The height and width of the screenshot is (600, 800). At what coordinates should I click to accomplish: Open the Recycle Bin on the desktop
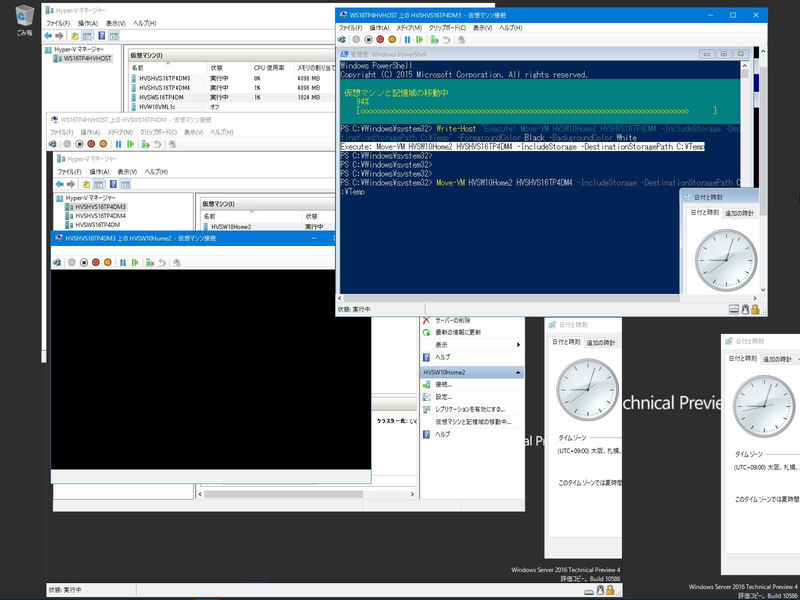[x=23, y=19]
